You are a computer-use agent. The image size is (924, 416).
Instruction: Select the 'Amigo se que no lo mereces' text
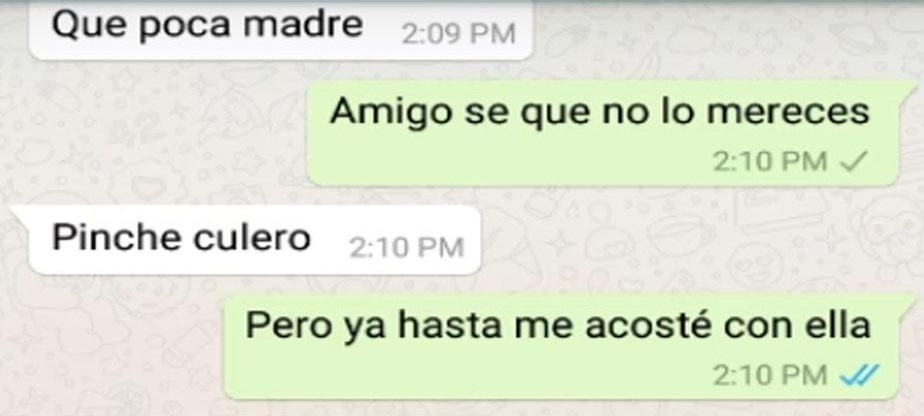pos(600,112)
